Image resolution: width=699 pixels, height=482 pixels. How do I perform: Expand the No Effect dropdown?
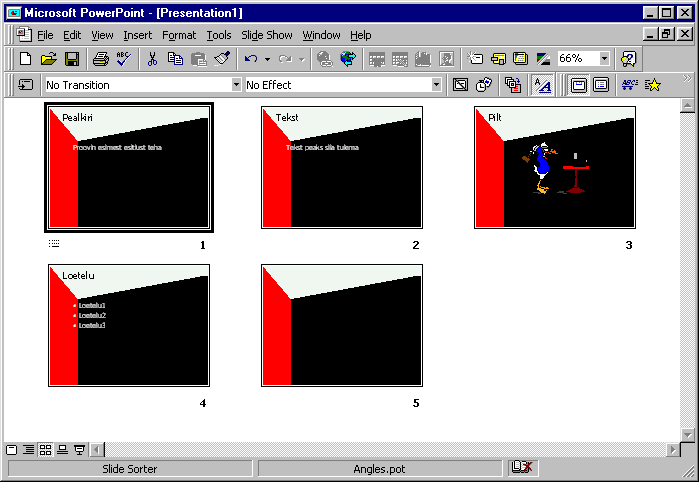(436, 85)
